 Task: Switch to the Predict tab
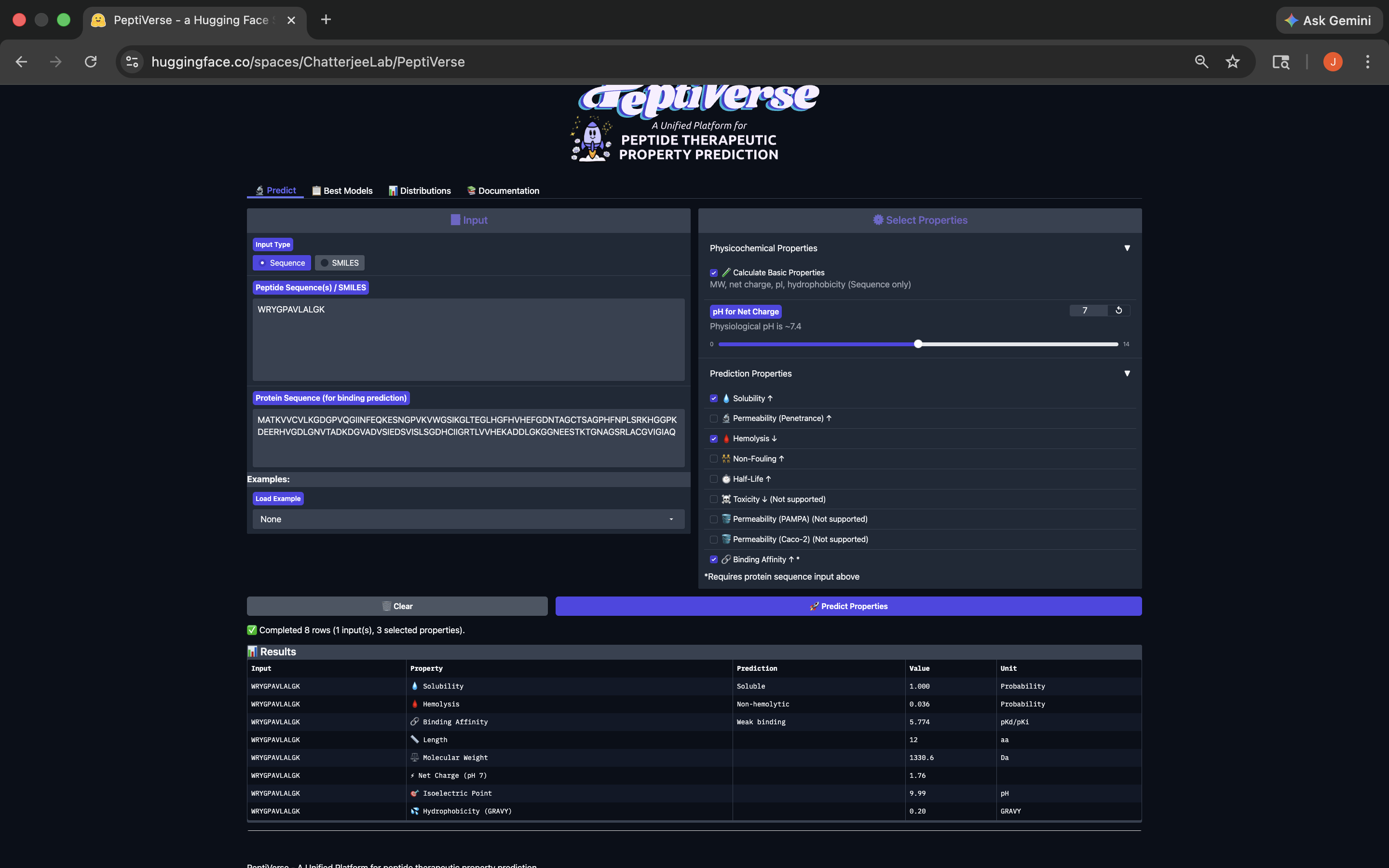tap(275, 190)
